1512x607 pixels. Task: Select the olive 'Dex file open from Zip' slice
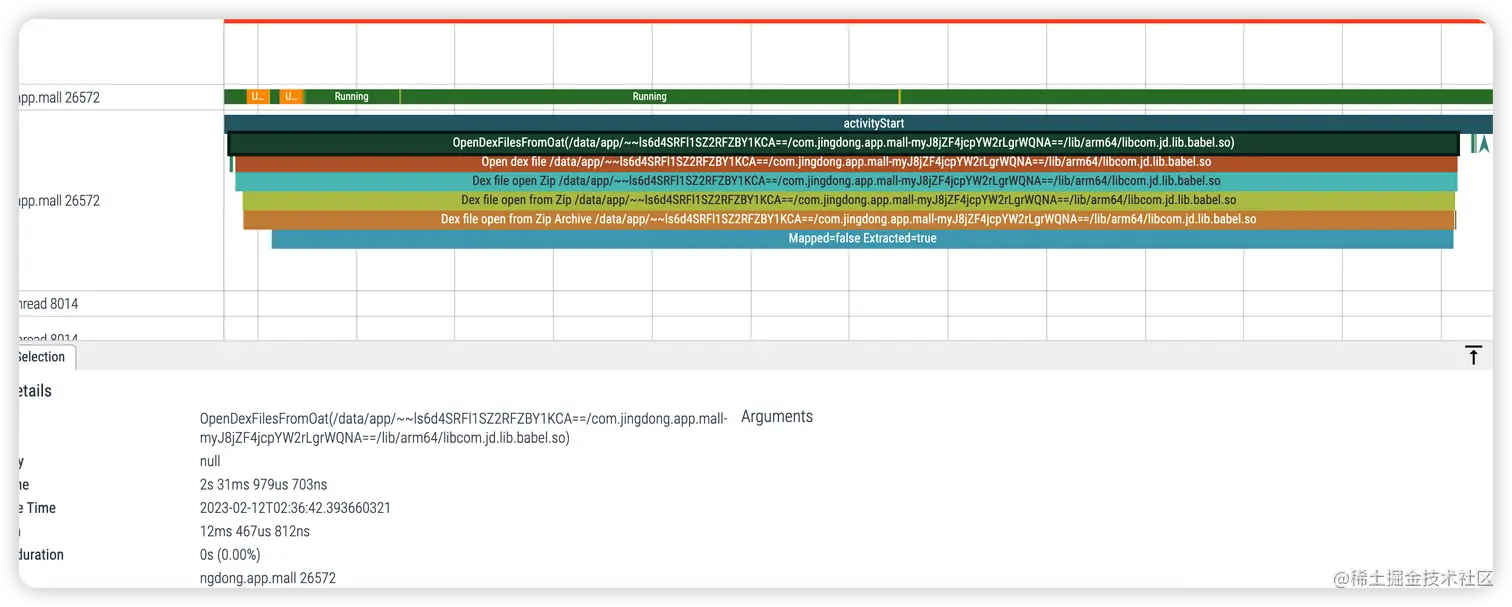tap(848, 200)
